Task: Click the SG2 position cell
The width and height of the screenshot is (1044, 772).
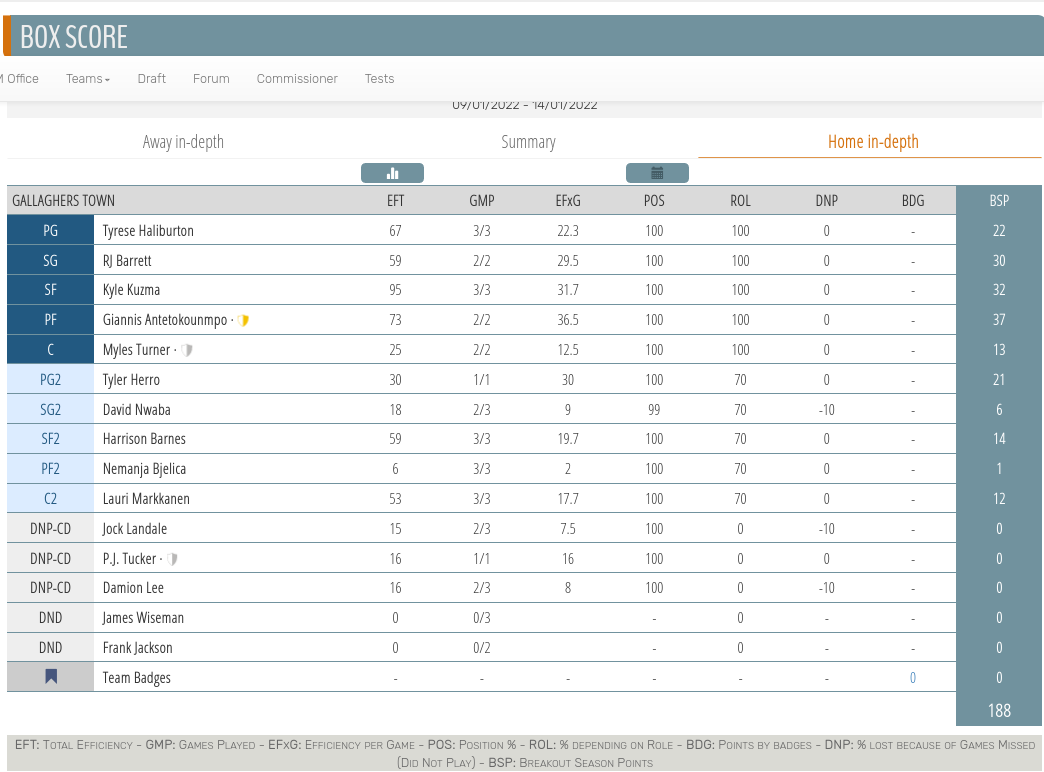Action: [x=51, y=410]
